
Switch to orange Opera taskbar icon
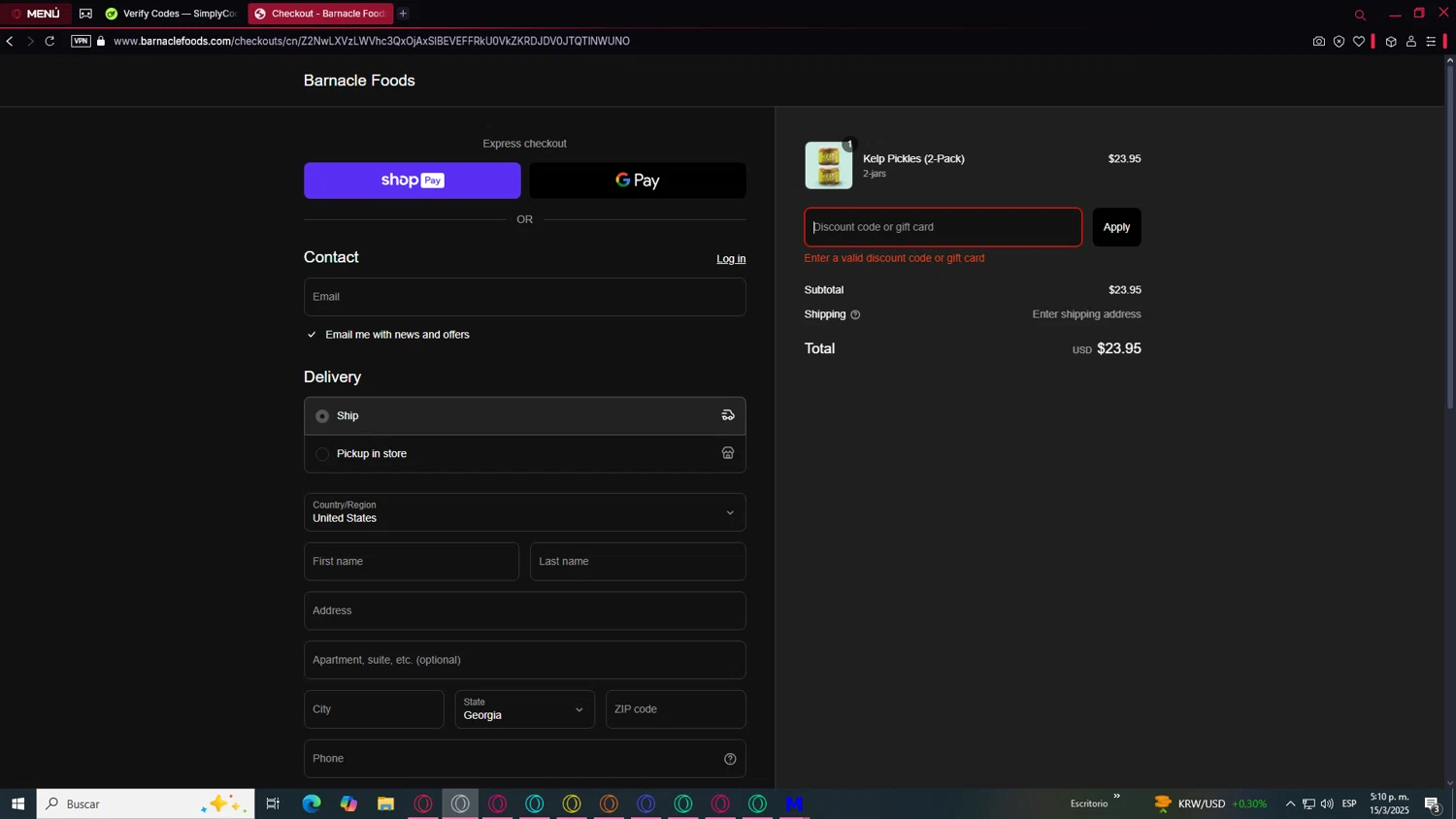(609, 803)
